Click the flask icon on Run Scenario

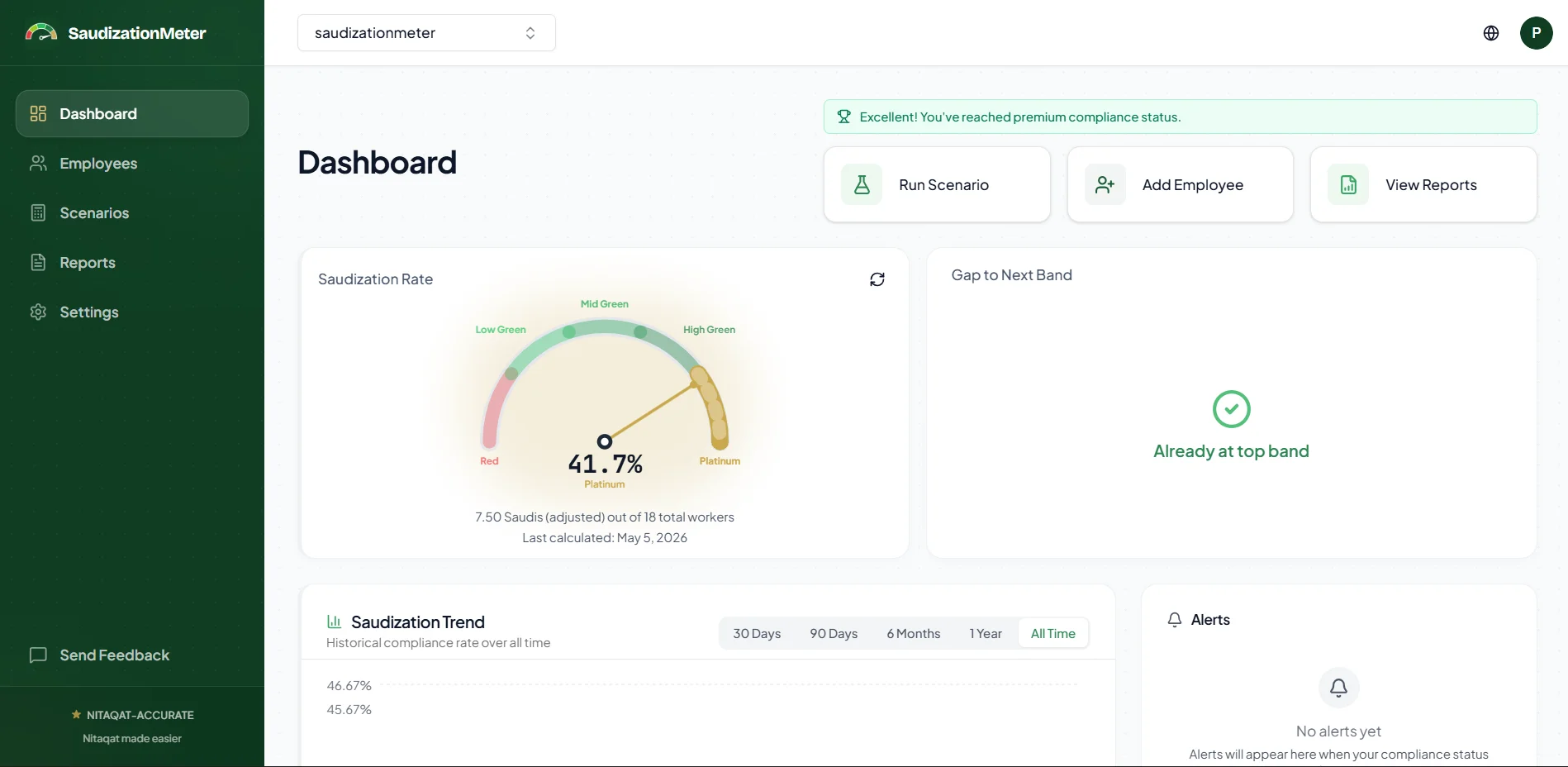pyautogui.click(x=862, y=184)
